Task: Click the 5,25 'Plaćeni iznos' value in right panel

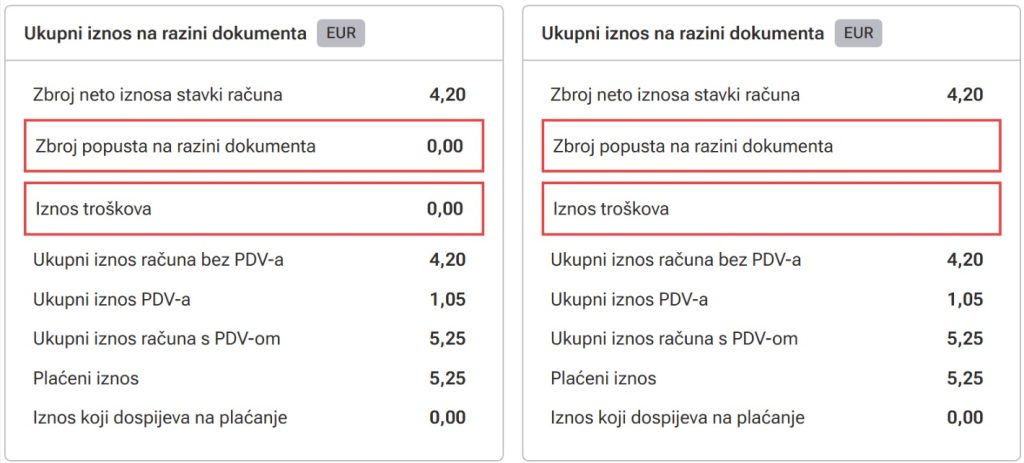Action: (x=965, y=378)
